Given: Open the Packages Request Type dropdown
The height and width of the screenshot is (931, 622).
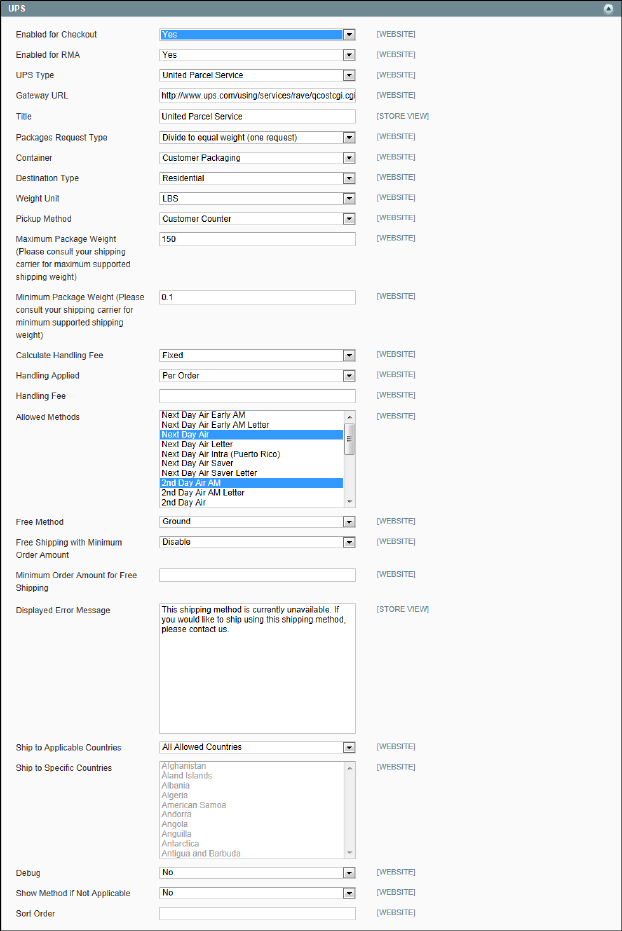Looking at the screenshot, I should [x=258, y=137].
